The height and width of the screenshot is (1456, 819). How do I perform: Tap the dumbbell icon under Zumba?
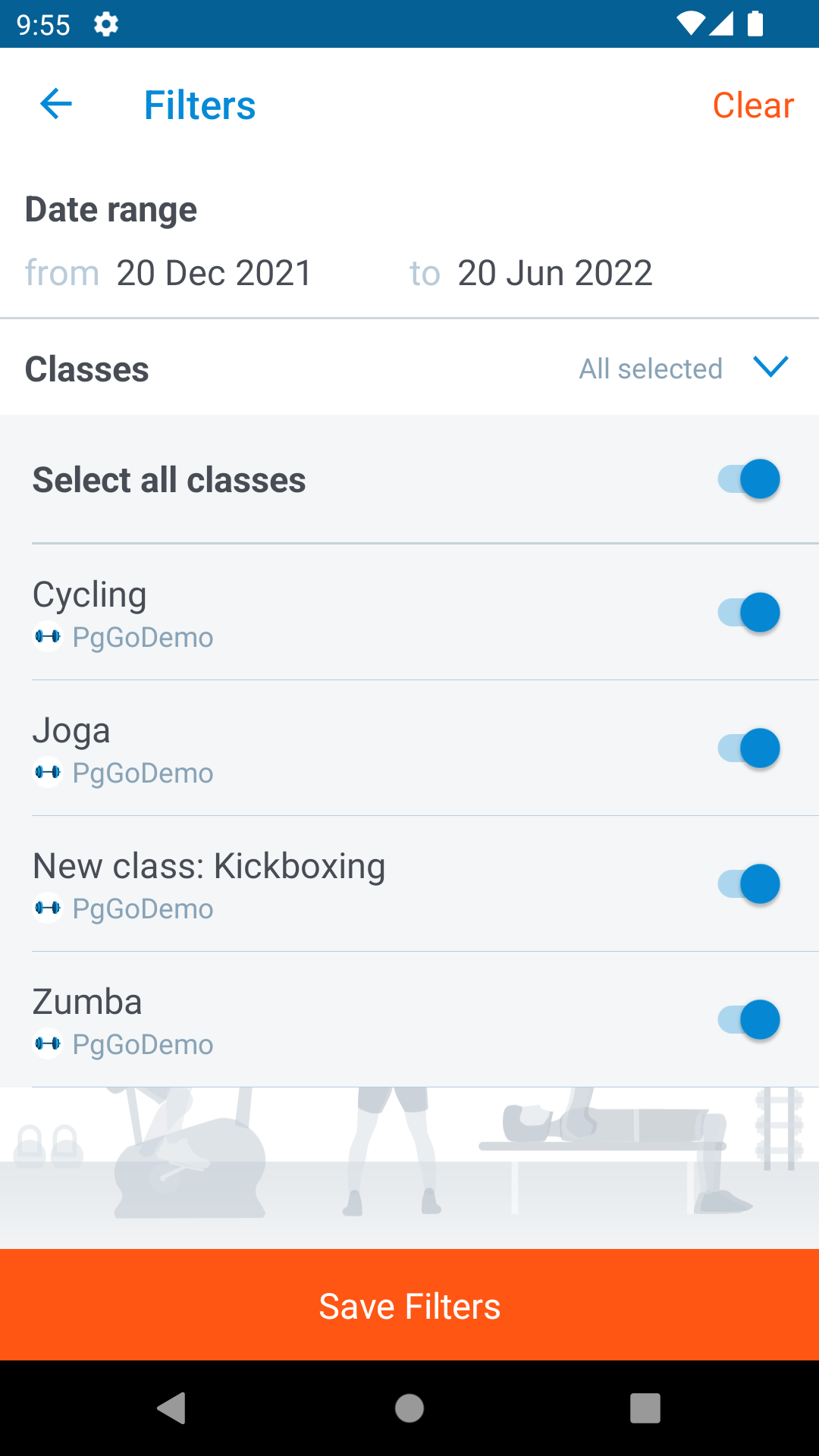pos(48,1043)
